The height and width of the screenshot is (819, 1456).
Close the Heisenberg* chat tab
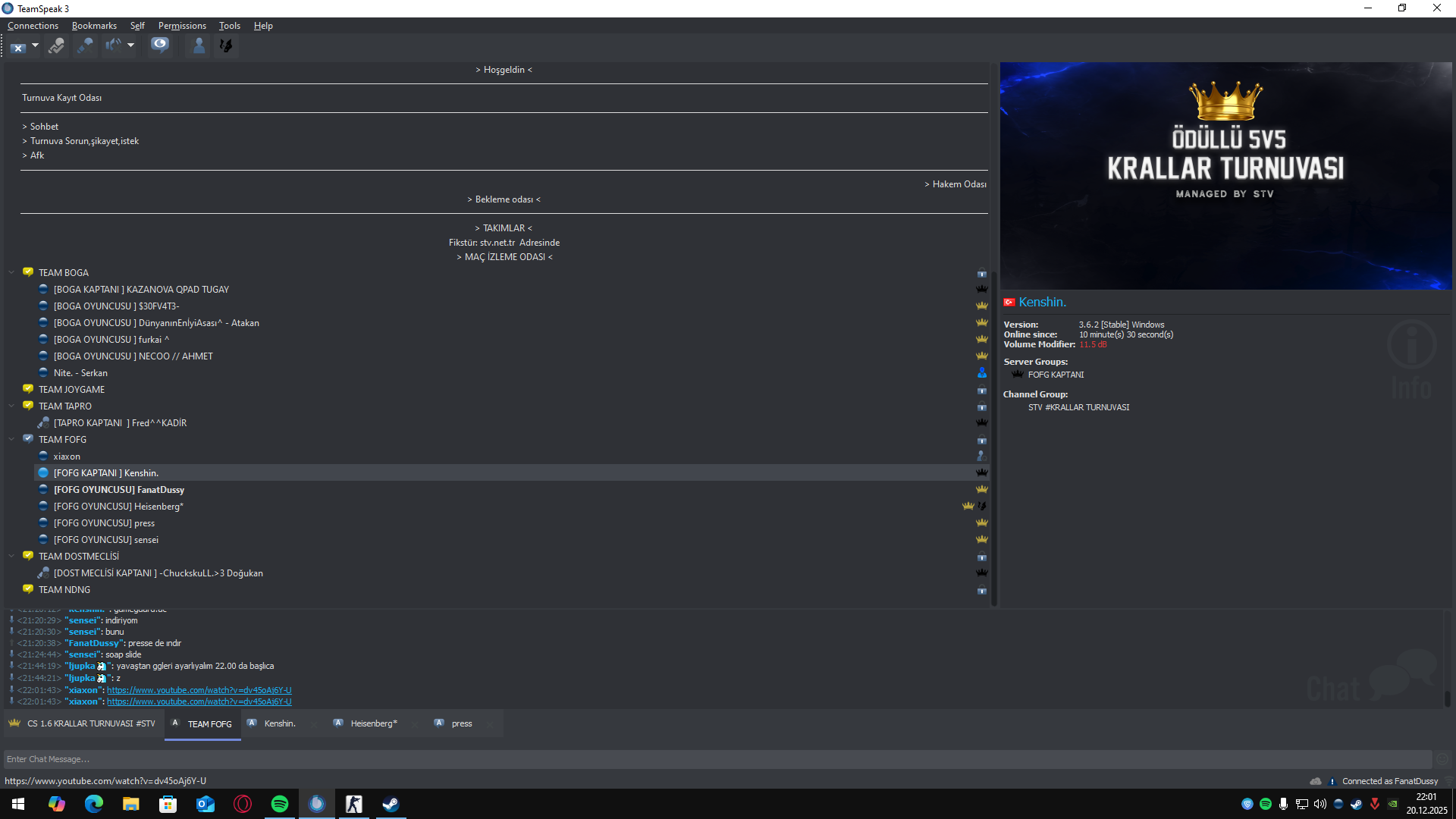[x=414, y=724]
